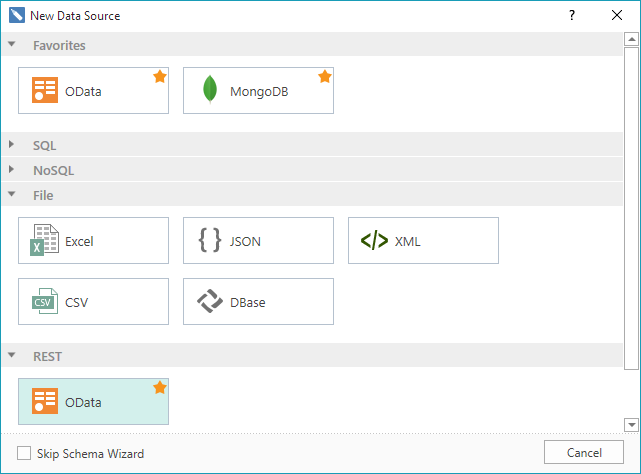Collapse the REST section arrow
The image size is (641, 474).
[x=11, y=355]
